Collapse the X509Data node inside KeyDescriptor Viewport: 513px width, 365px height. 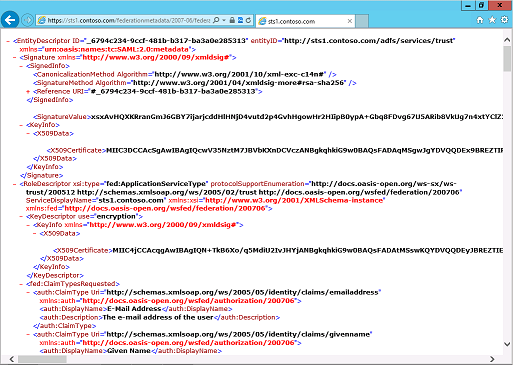pyautogui.click(x=35, y=233)
